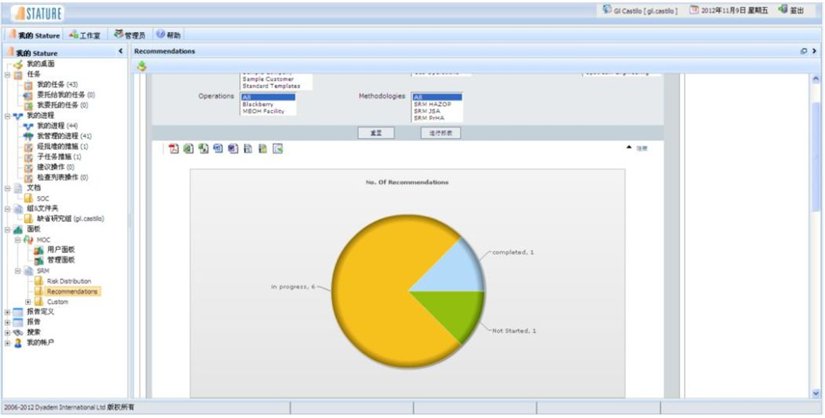
Task: Select SRM JSA methodology
Action: point(437,111)
